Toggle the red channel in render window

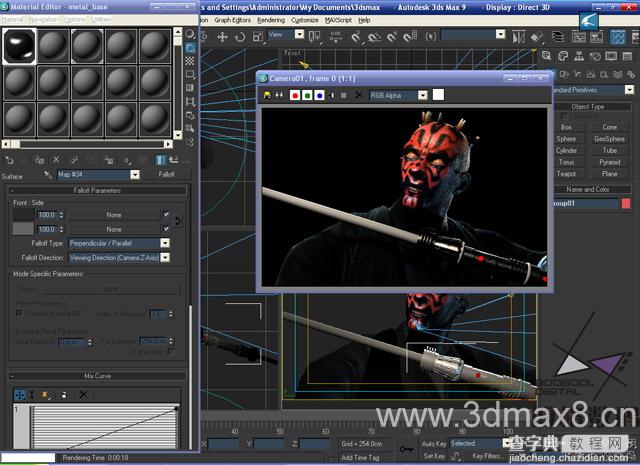(295, 95)
